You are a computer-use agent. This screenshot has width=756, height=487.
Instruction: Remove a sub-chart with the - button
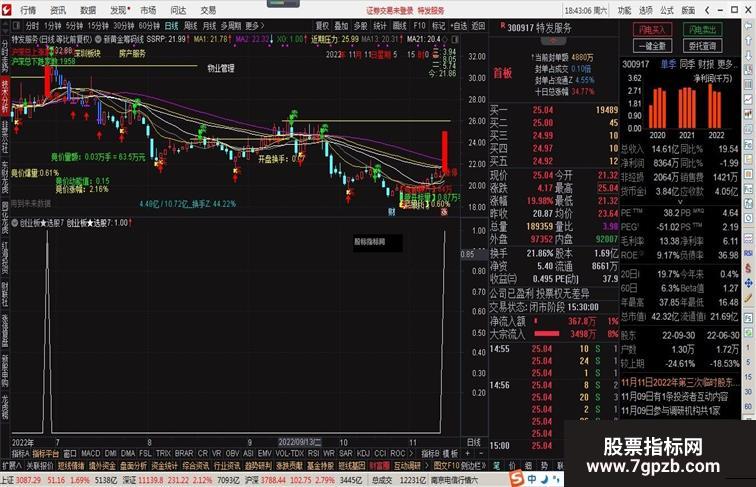click(x=481, y=454)
